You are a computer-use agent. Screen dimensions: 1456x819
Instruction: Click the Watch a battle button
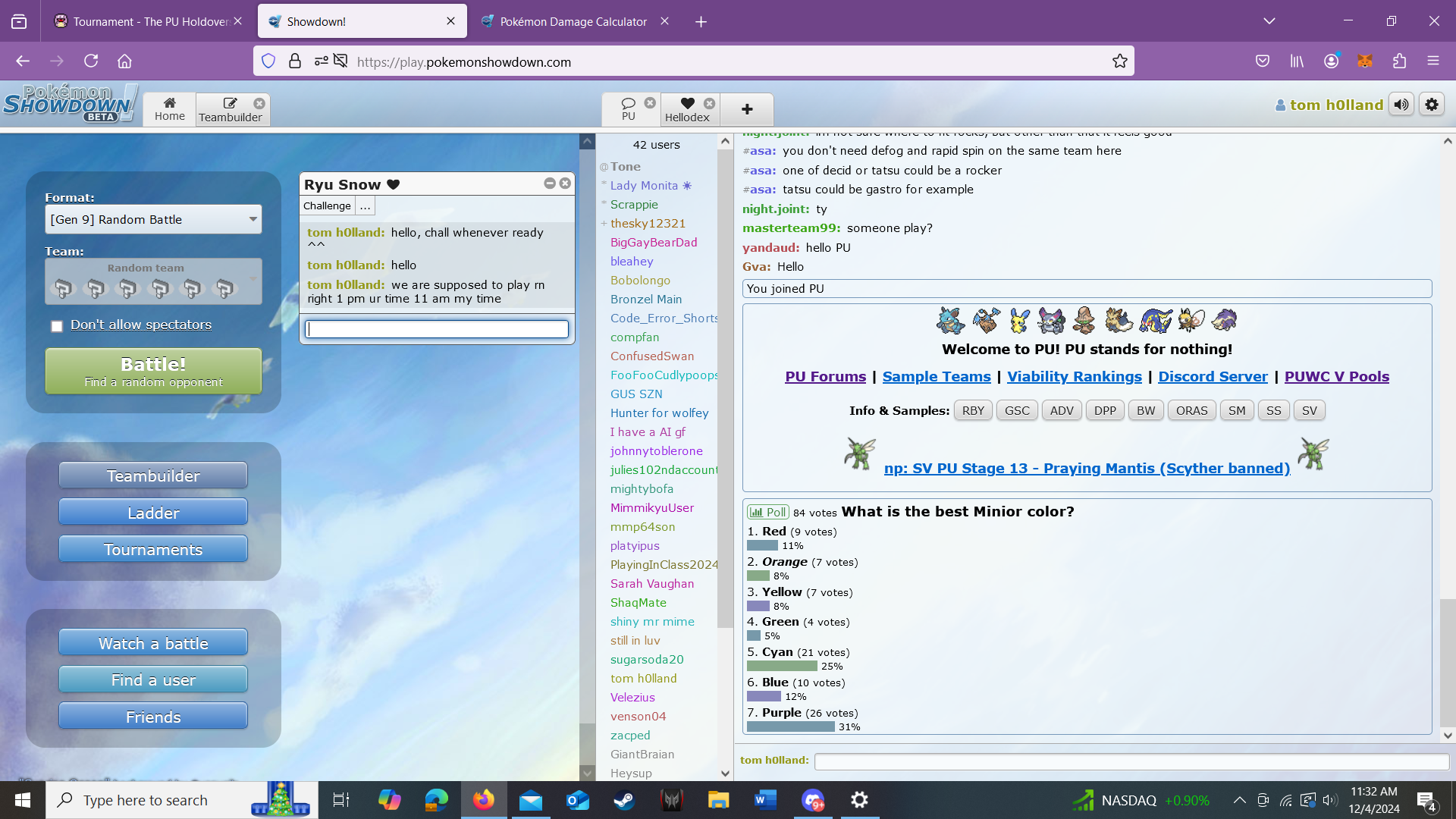pos(153,643)
